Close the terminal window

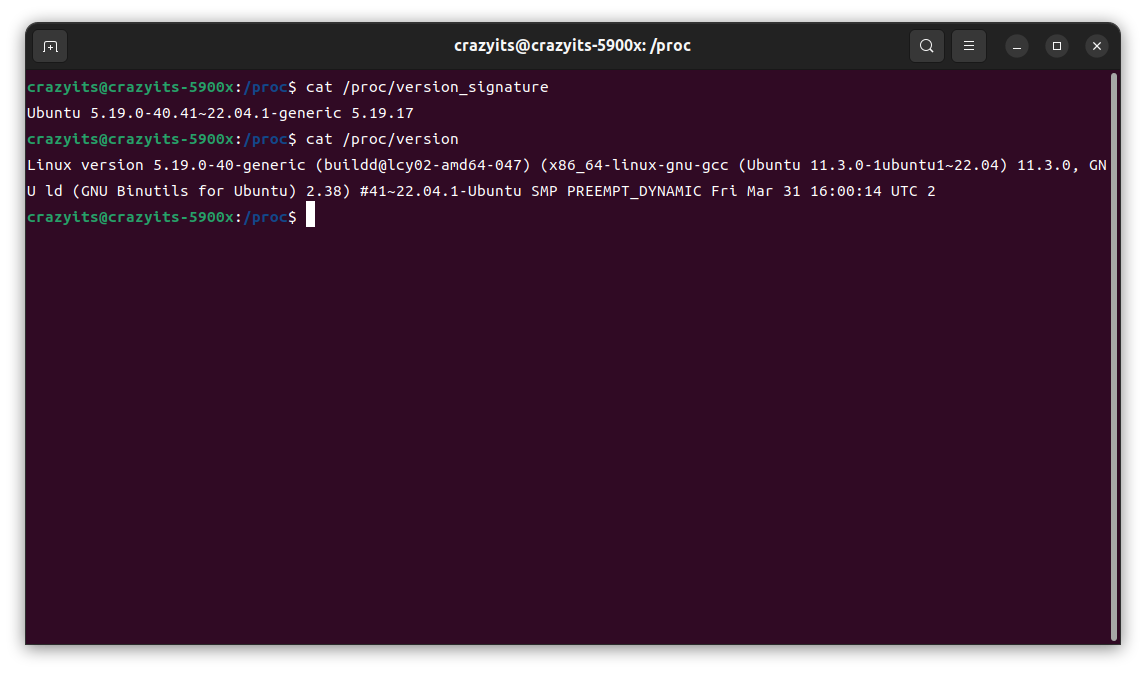1096,46
